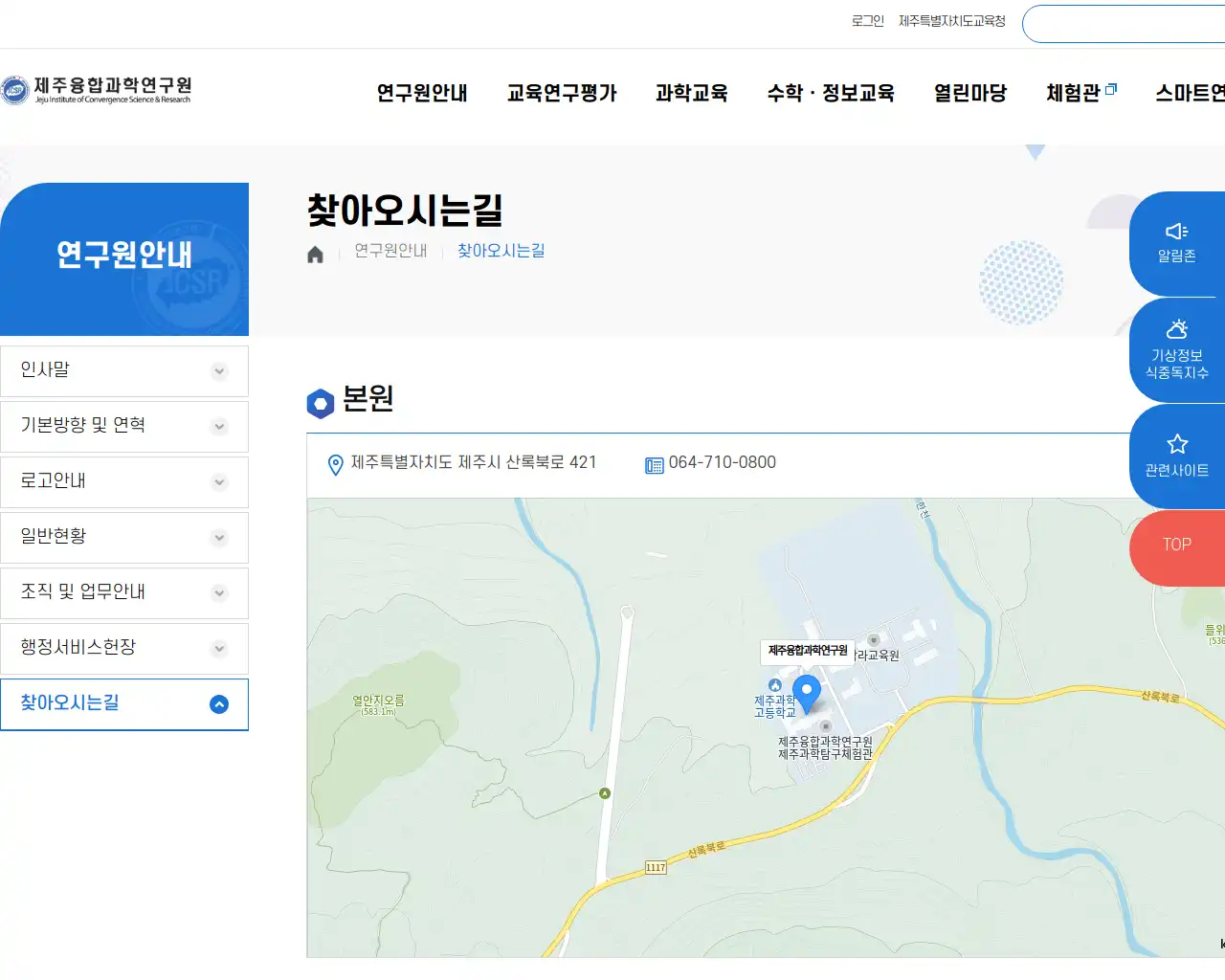
Task: Click the Jeju Institute logo
Action: click(x=96, y=90)
